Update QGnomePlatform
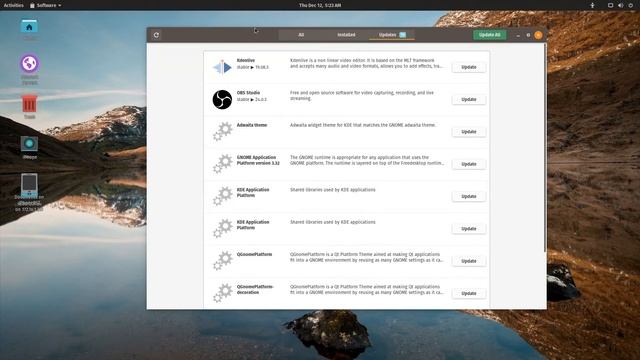The height and width of the screenshot is (360, 640). pyautogui.click(x=469, y=261)
